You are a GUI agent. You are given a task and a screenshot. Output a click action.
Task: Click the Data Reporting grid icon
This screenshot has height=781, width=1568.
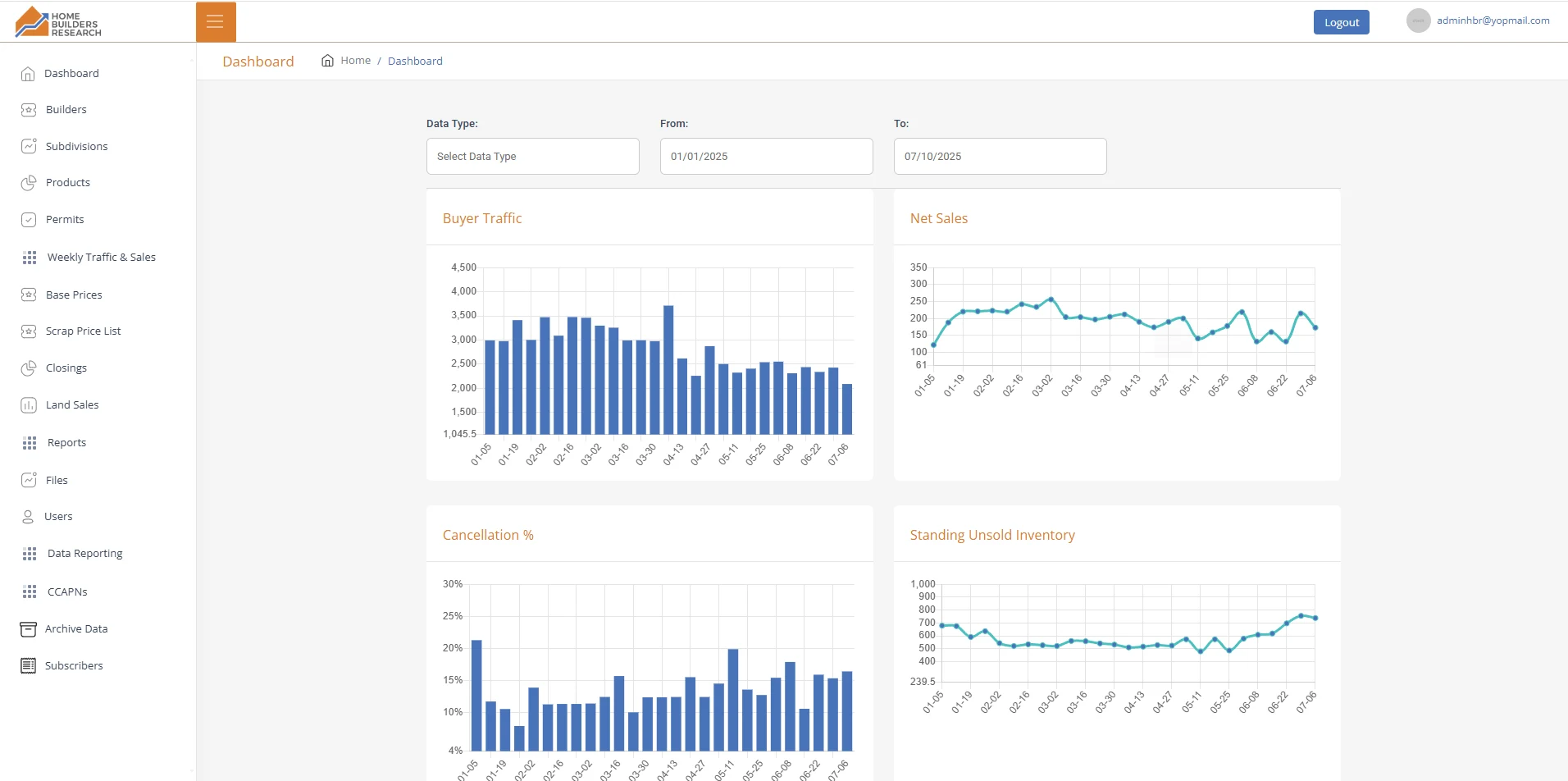point(30,554)
